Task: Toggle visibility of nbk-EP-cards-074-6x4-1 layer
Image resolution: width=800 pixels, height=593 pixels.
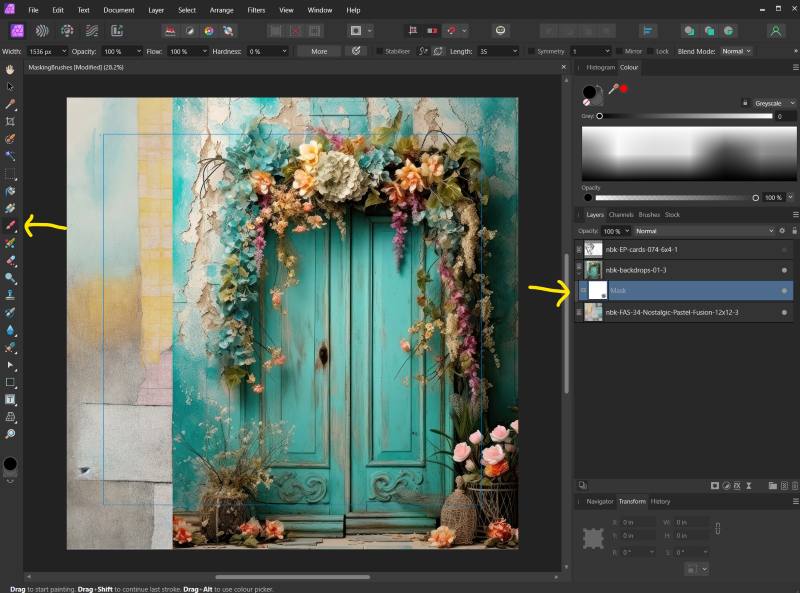Action: [784, 250]
